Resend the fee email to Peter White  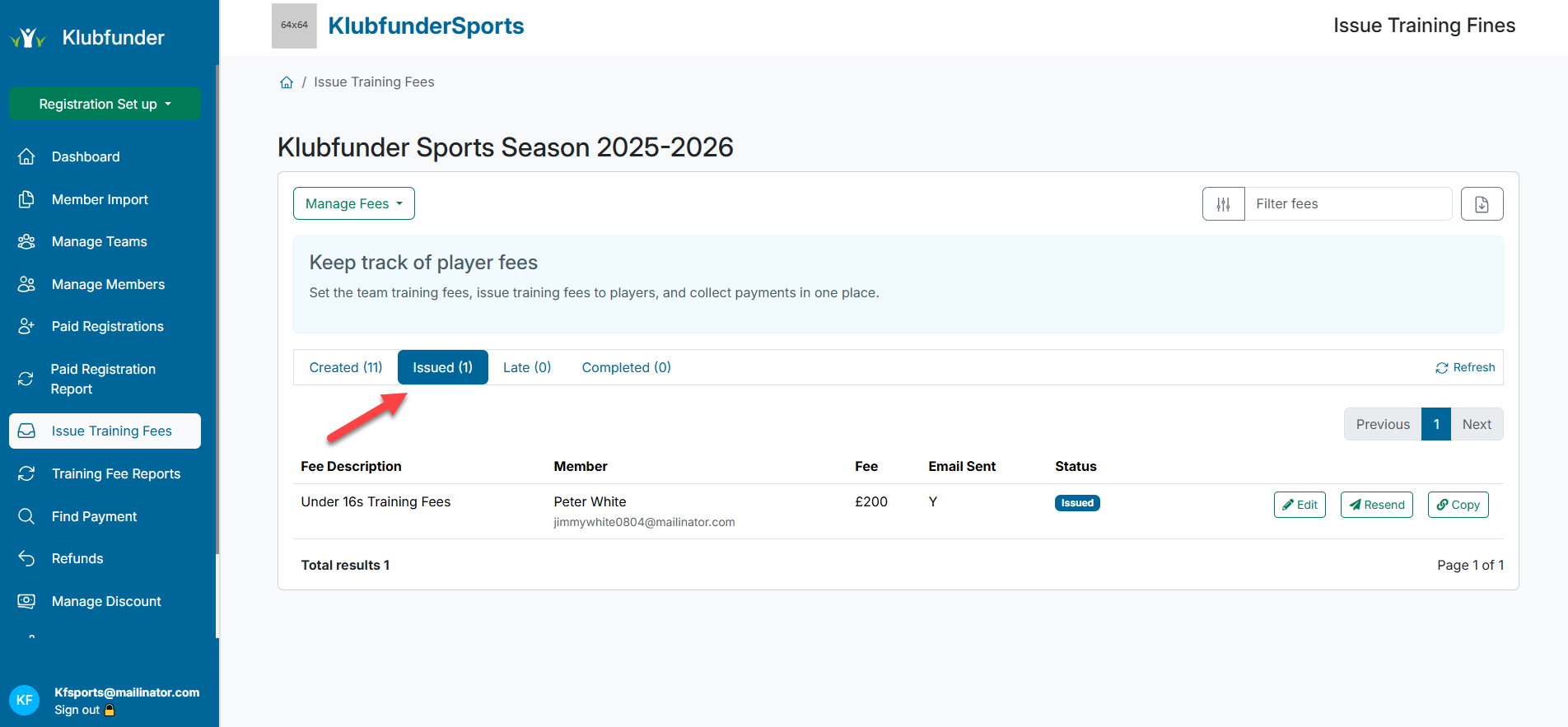(1376, 505)
